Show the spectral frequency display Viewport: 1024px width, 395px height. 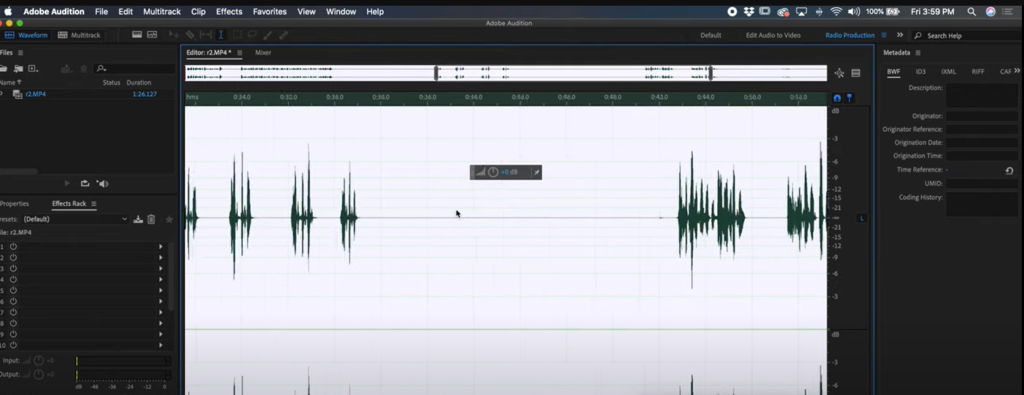coord(137,35)
